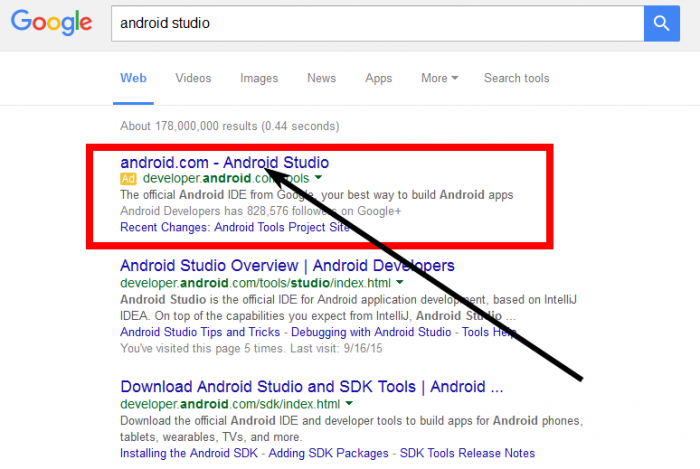The width and height of the screenshot is (700, 469).
Task: Open Adding SDK Packages sitelink
Action: tap(329, 453)
